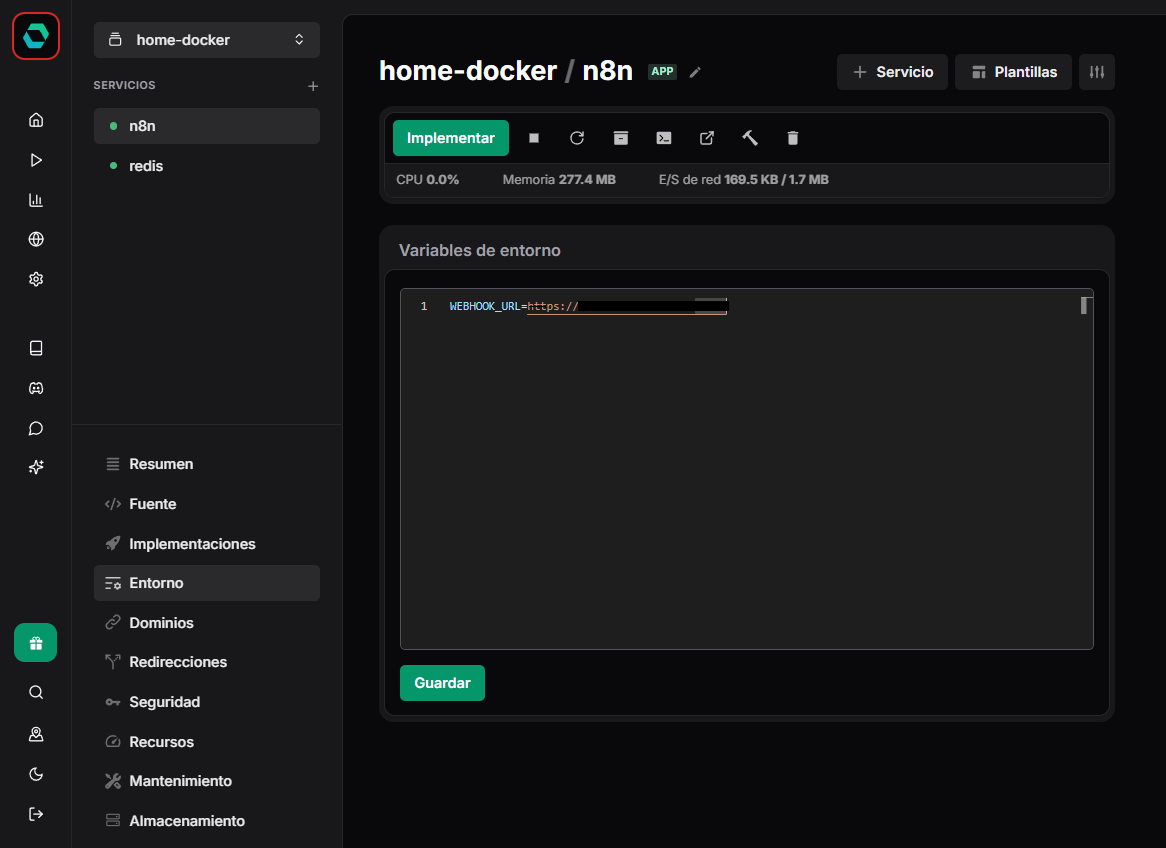Screen dimensions: 1166x848
Task: Go to Implementaciones
Action: pyautogui.click(x=207, y=544)
